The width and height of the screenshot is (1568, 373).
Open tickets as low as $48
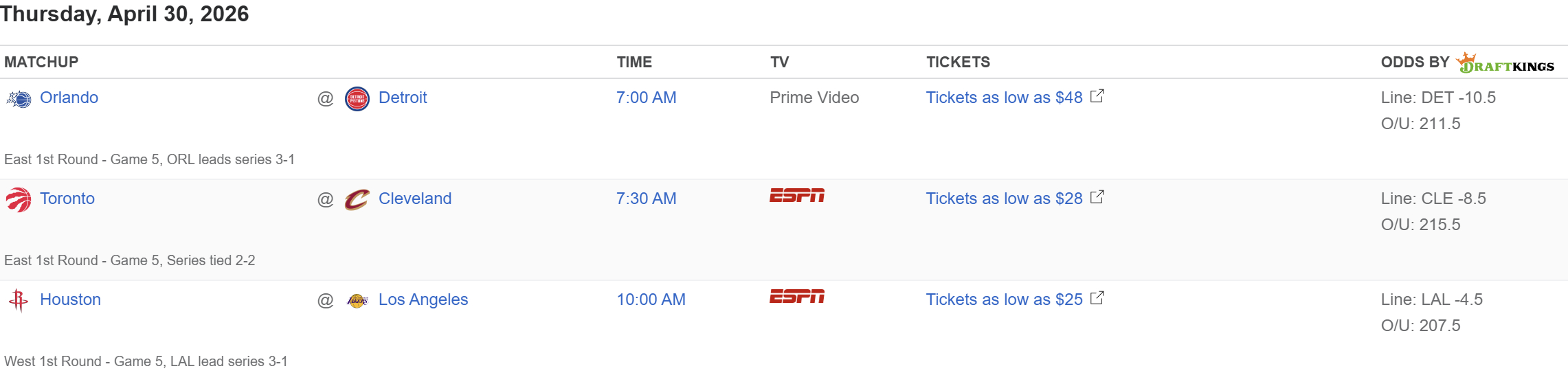click(1004, 98)
